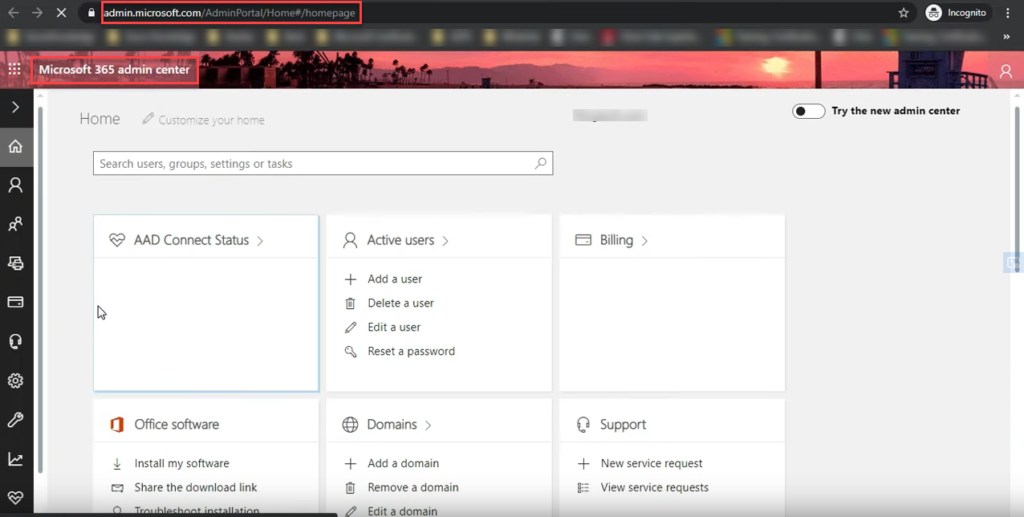Click the search users and groups field
The width and height of the screenshot is (1024, 517).
(x=323, y=163)
